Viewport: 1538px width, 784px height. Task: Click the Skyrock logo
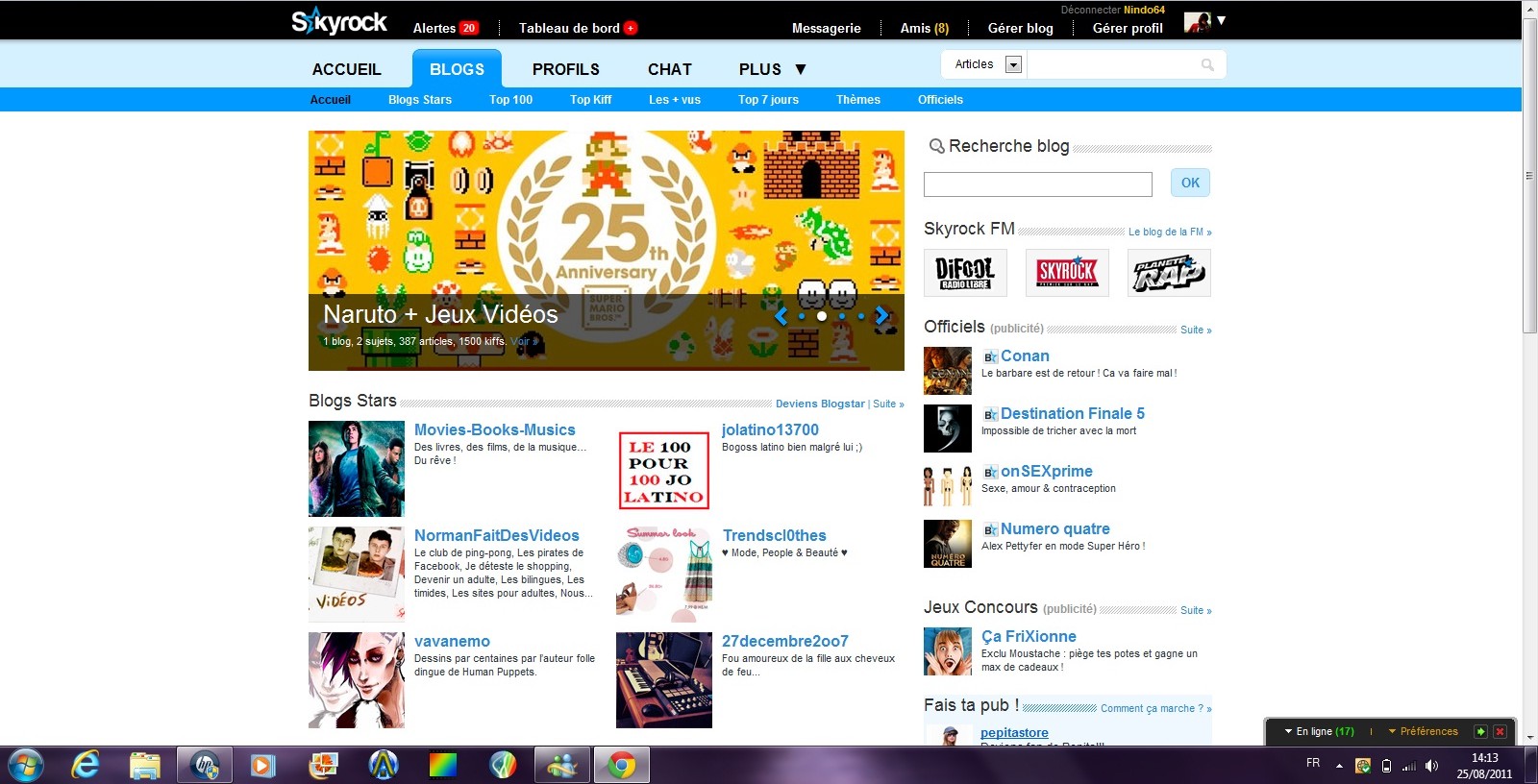coord(339,21)
